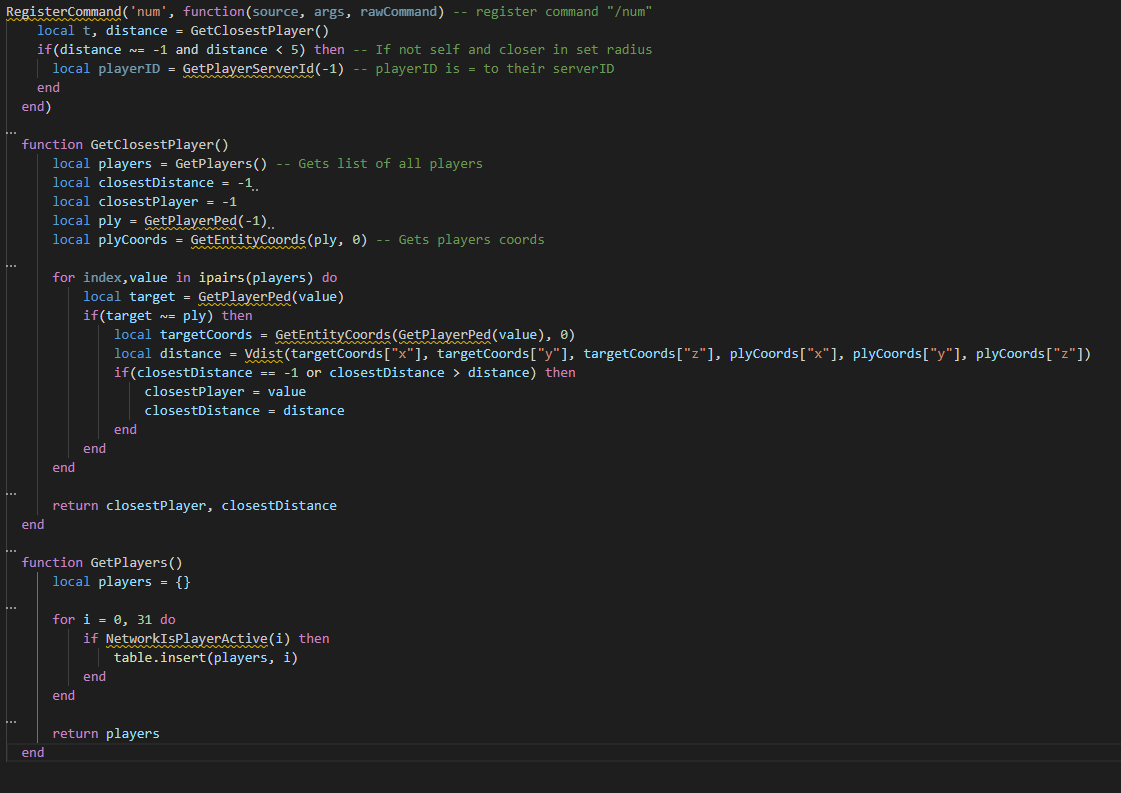1121x793 pixels.
Task: Click the 'end)' closing RegisterCommand
Action: (36, 107)
